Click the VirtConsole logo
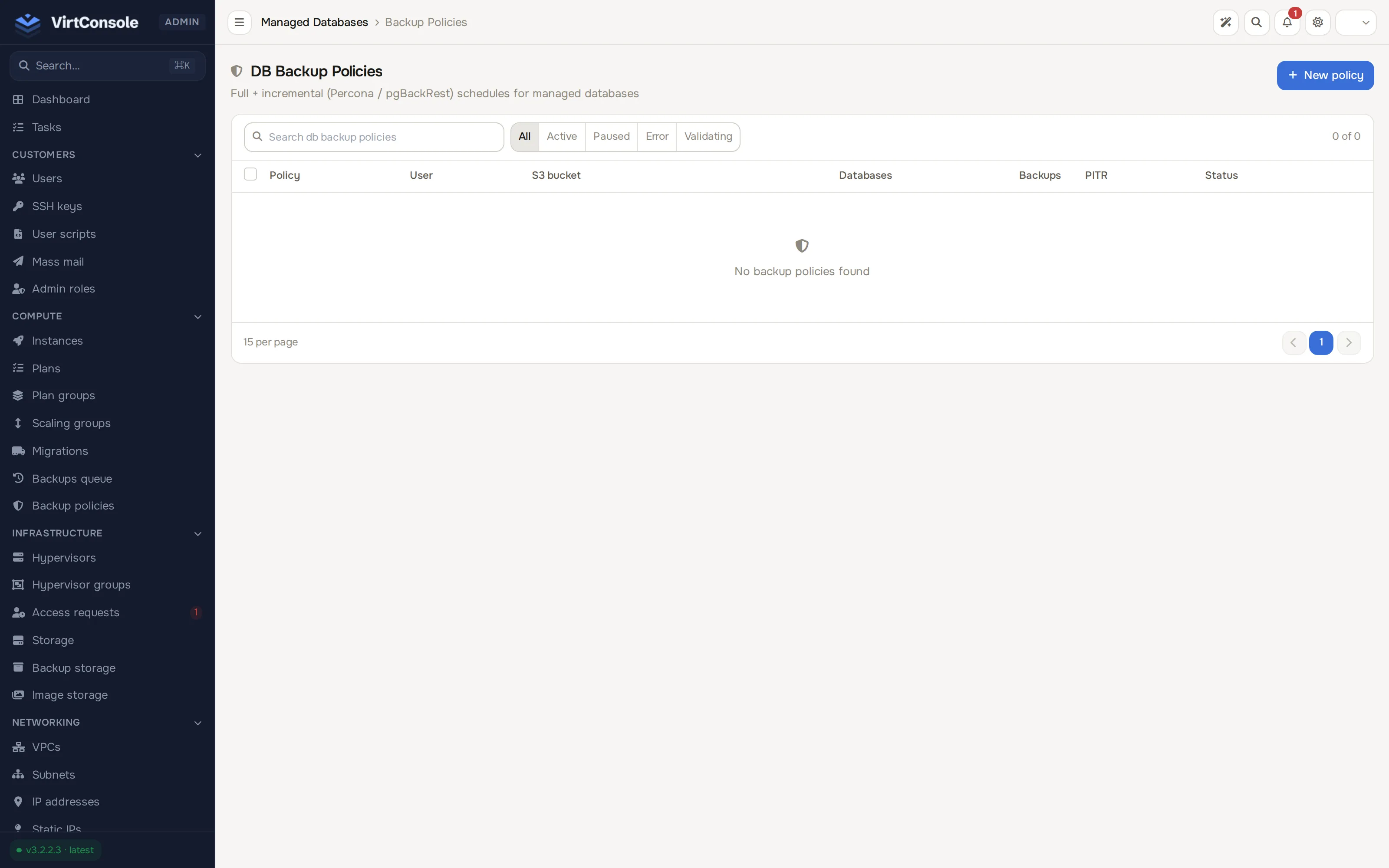The image size is (1389, 868). click(76, 23)
